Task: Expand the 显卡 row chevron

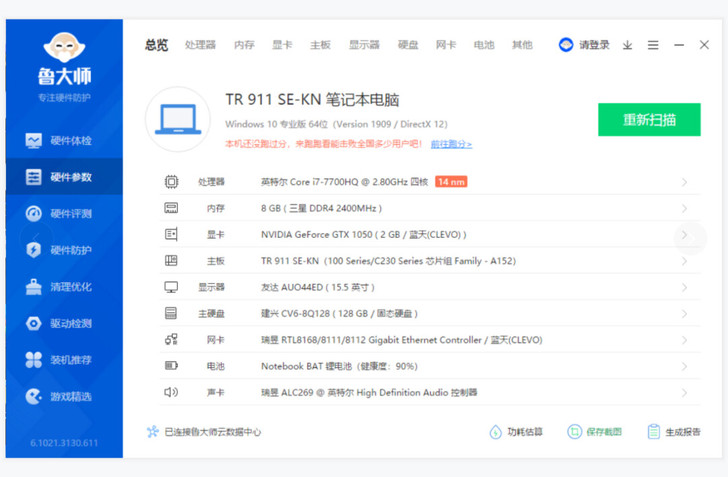Action: click(x=684, y=235)
